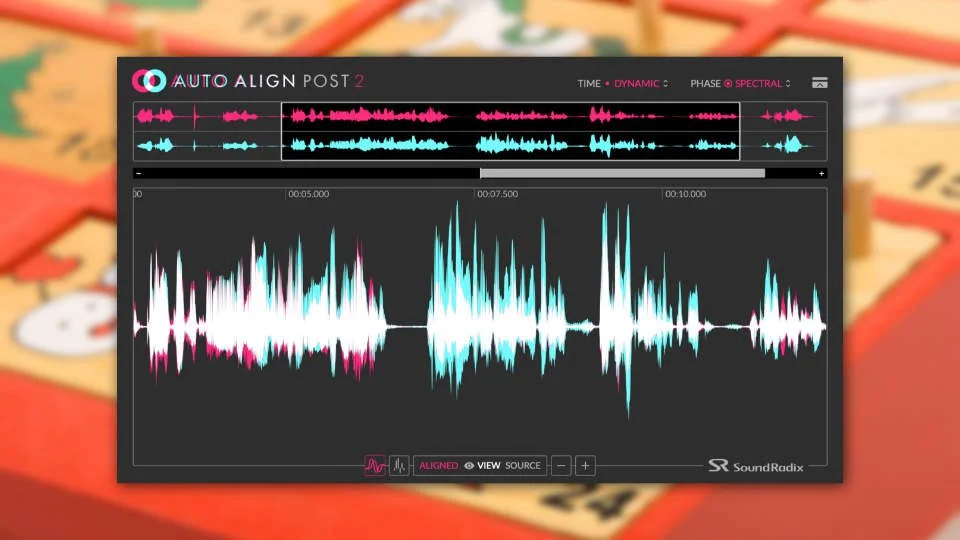
Task: Toggle the TIME enable dot indicator
Action: (607, 83)
